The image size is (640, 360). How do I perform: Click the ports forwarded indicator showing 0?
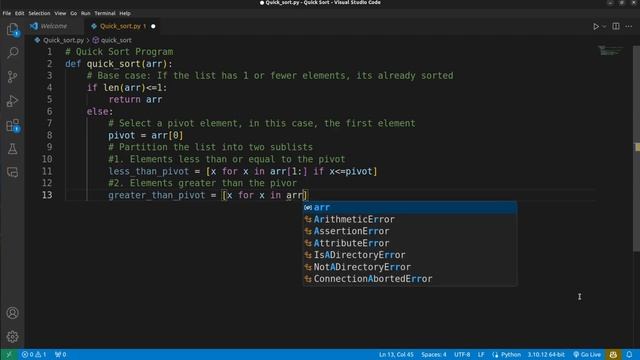click(x=60, y=354)
